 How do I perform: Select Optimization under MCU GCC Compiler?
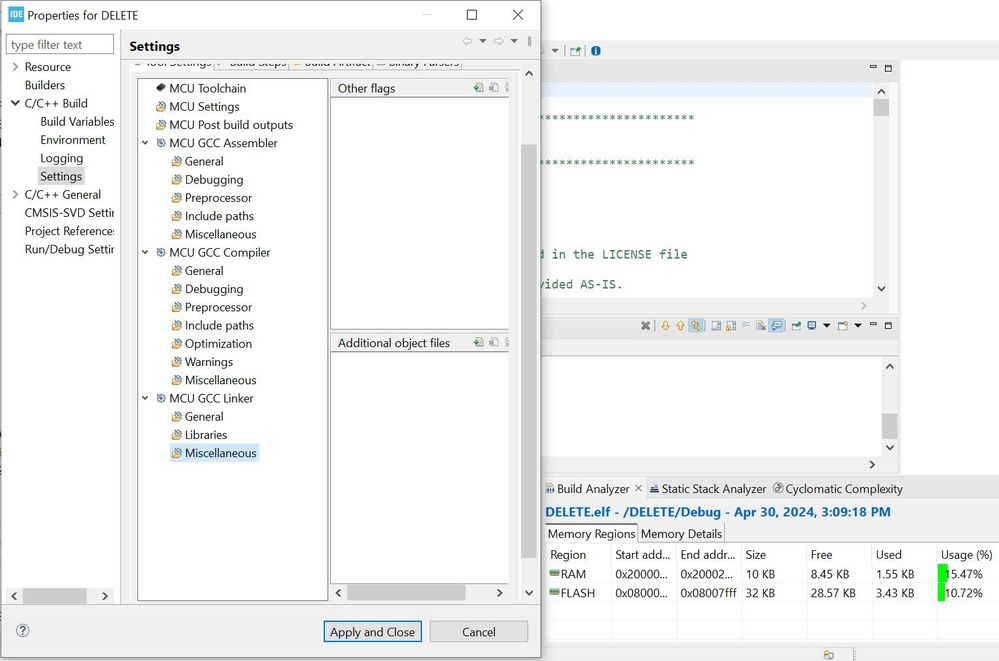click(212, 344)
